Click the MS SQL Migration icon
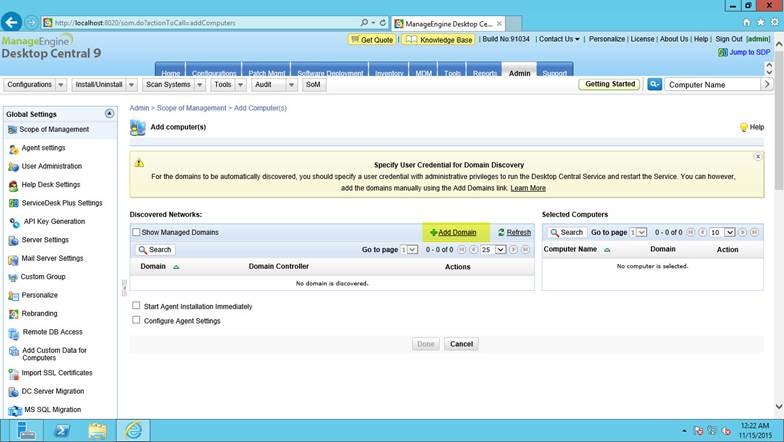The image size is (784, 442). 15,411
